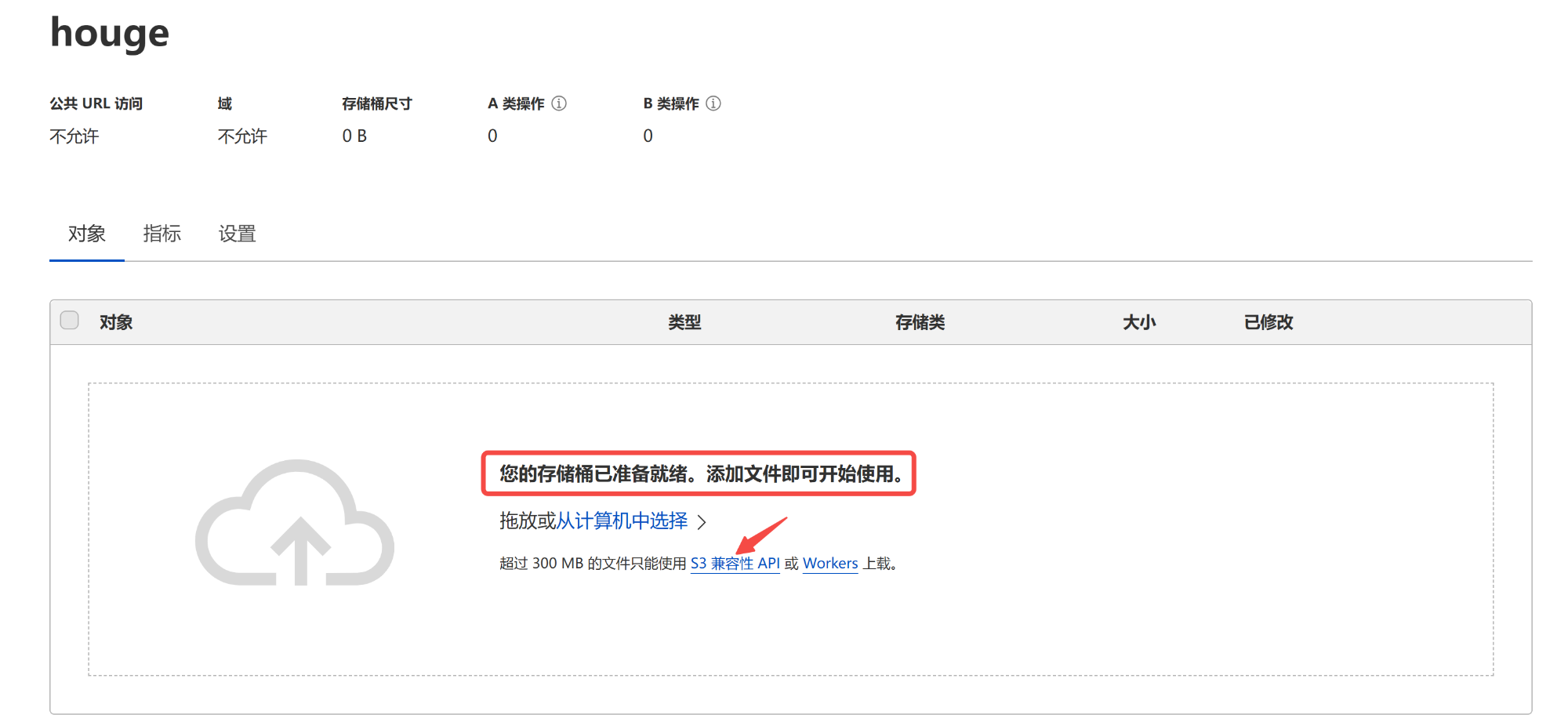Open the S3 兼容性 API link
The image size is (1568, 722).
click(x=735, y=564)
